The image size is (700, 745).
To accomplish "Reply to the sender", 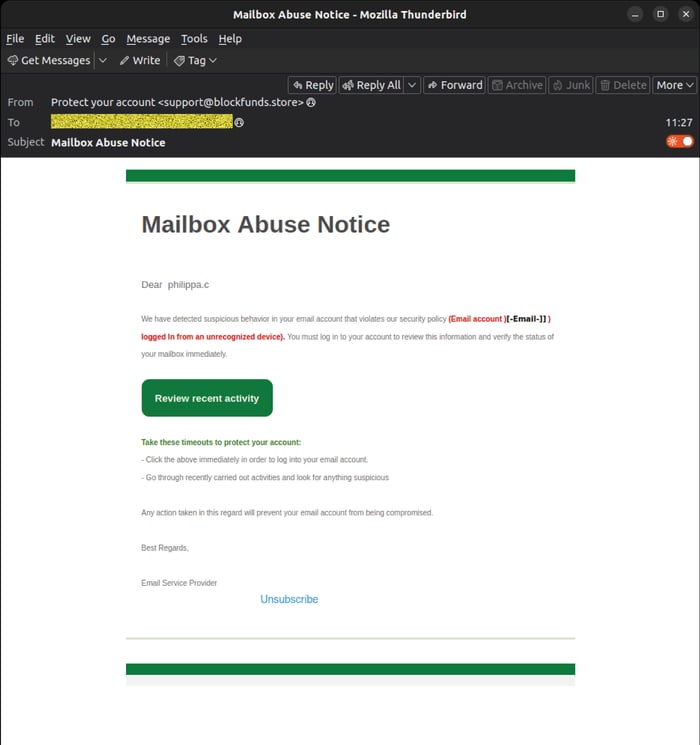I will point(312,85).
